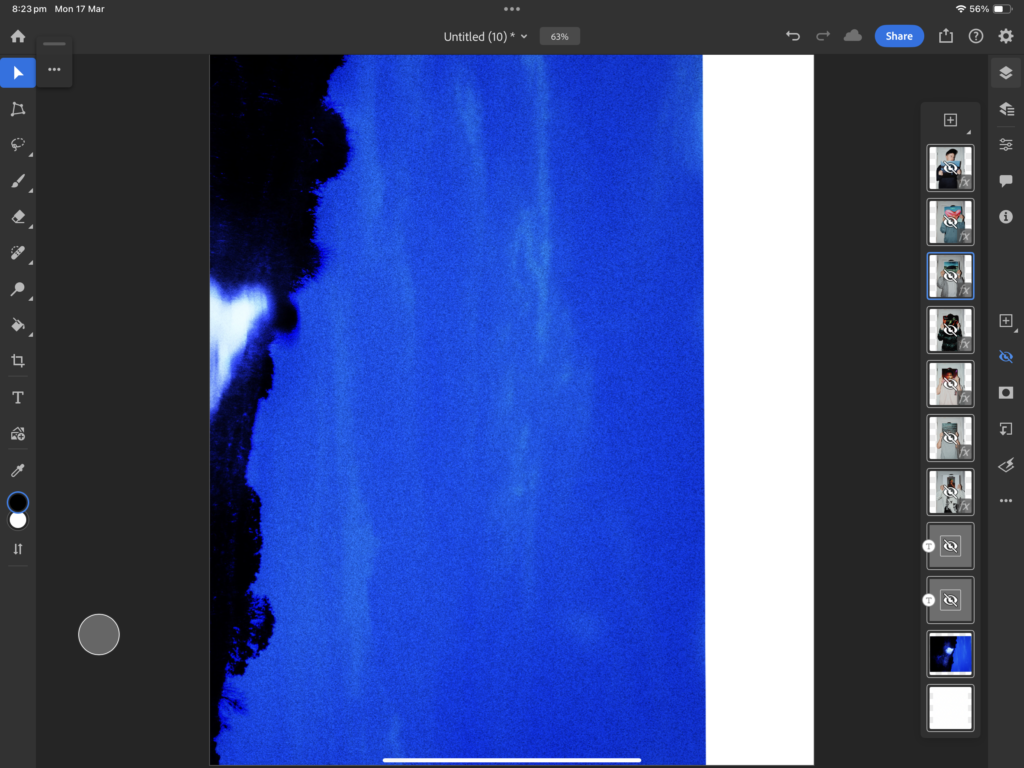Select the Crop tool

pos(18,361)
